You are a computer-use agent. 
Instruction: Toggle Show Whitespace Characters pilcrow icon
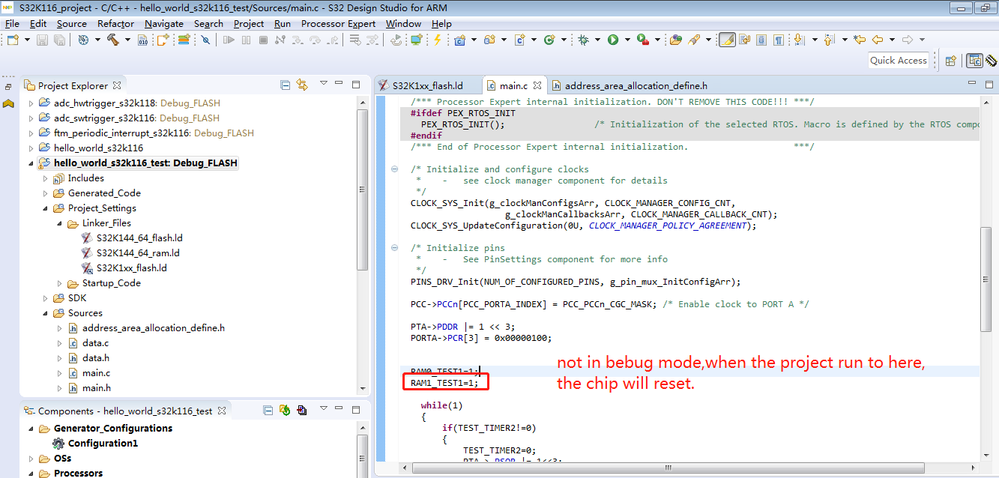coord(779,40)
